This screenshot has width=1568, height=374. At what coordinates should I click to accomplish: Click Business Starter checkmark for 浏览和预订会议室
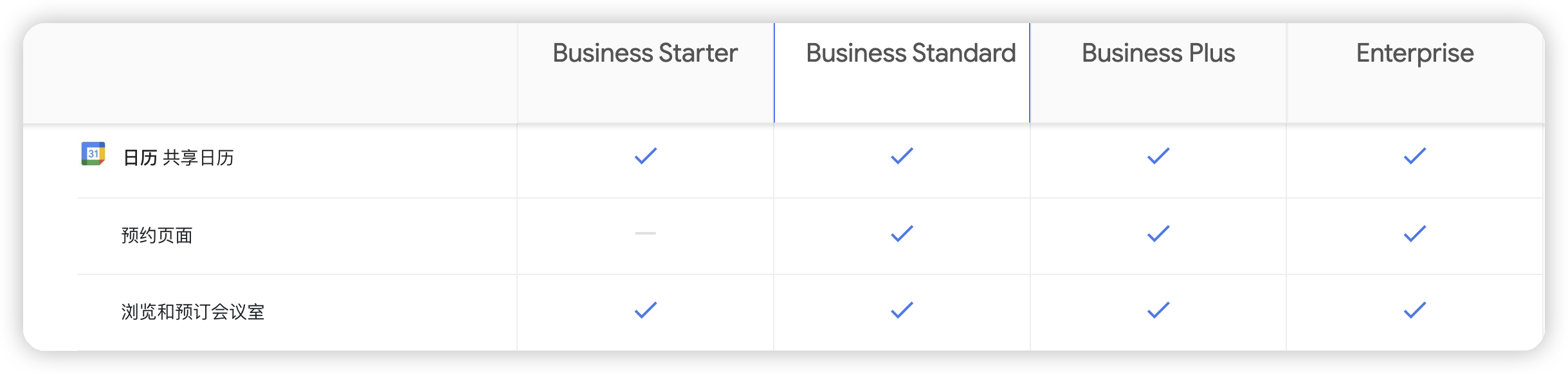tap(646, 310)
